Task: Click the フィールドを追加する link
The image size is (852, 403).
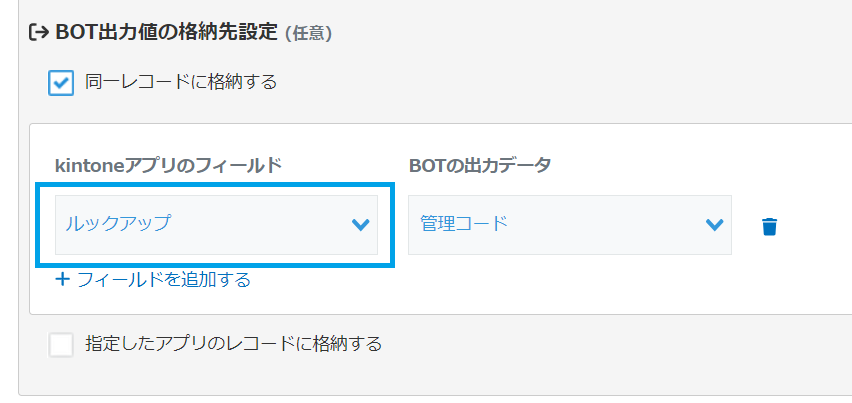Action: pos(163,279)
